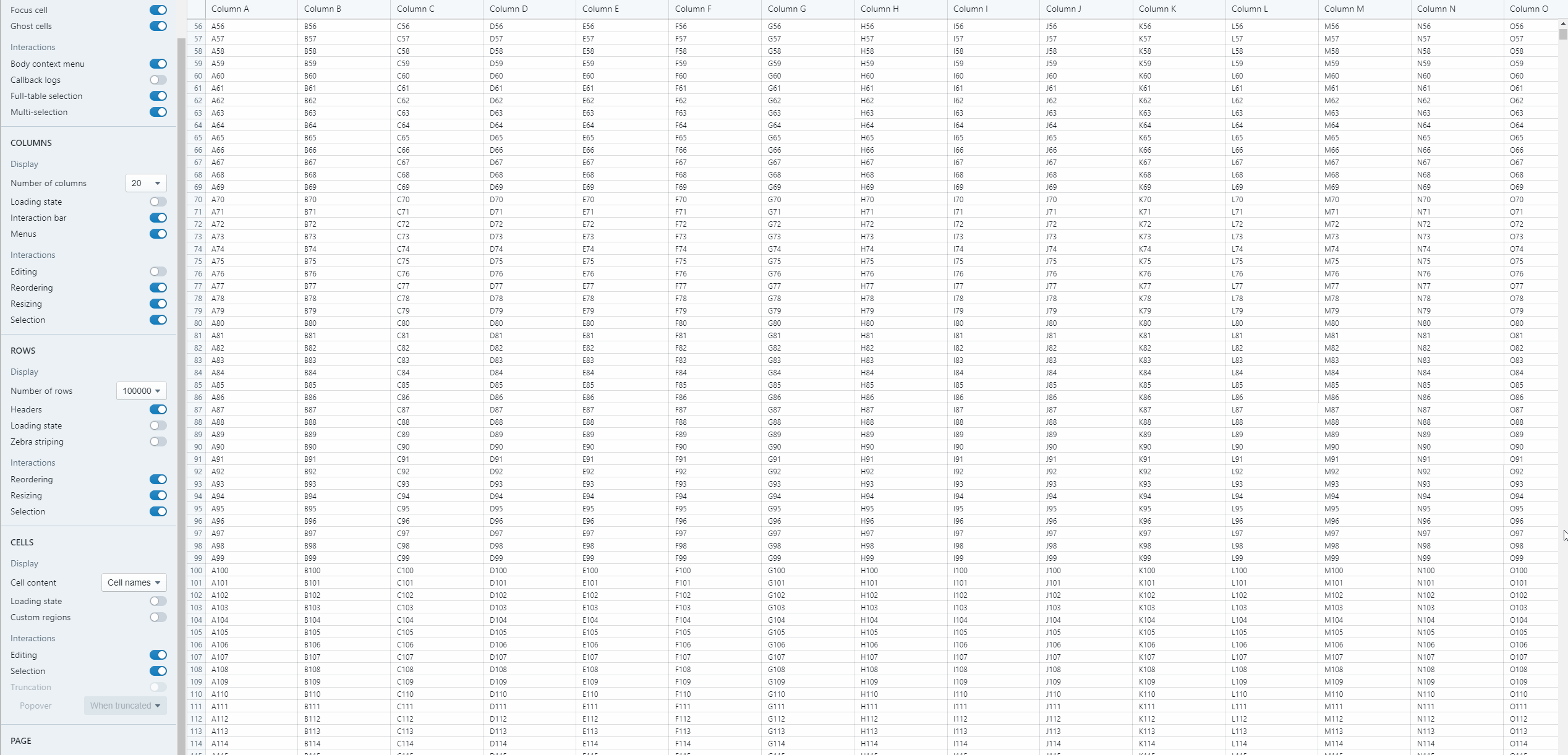This screenshot has width=1568, height=755.
Task: Select row header 100
Action: coord(196,570)
